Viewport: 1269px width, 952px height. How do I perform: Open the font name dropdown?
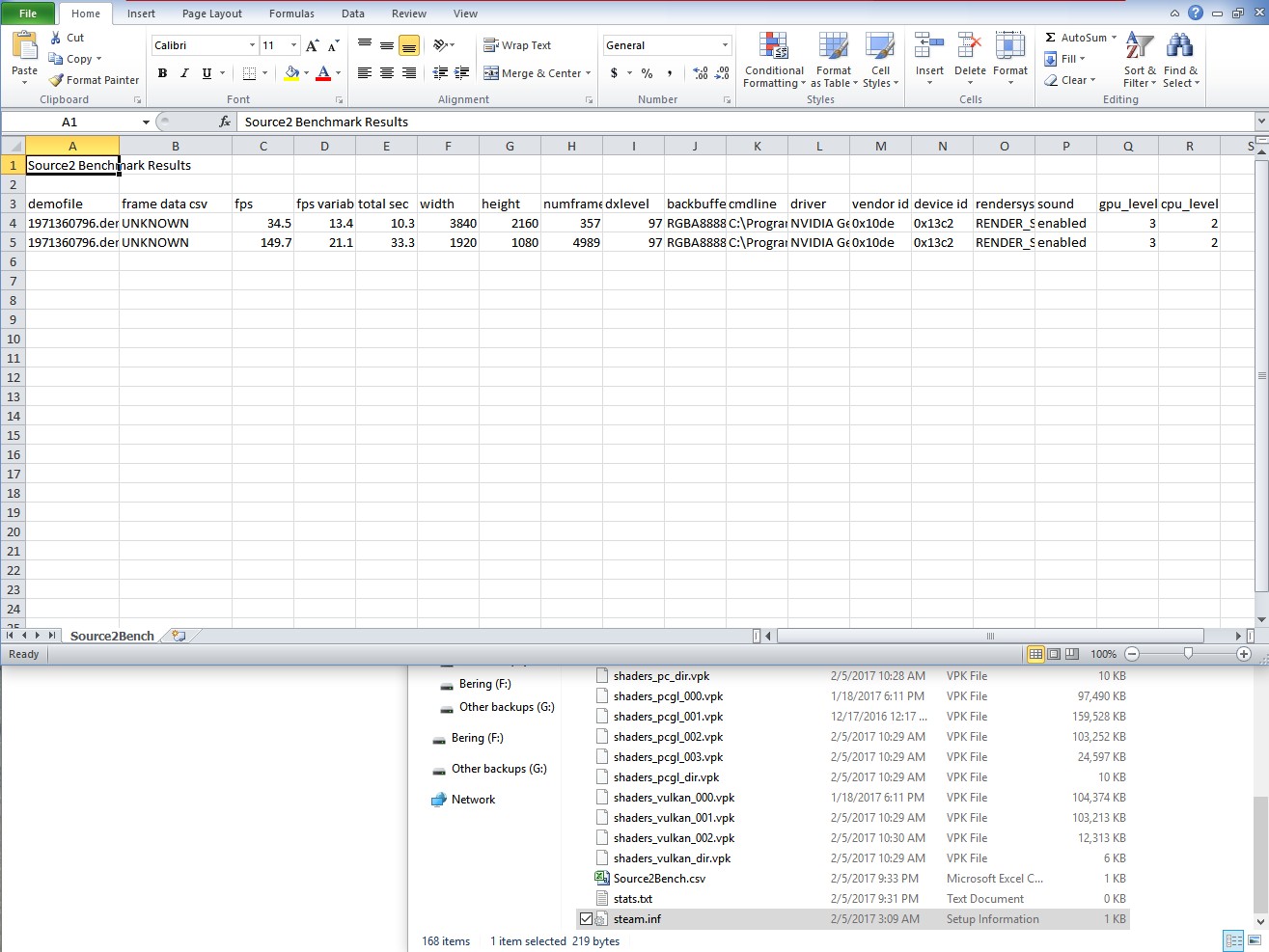pyautogui.click(x=252, y=45)
